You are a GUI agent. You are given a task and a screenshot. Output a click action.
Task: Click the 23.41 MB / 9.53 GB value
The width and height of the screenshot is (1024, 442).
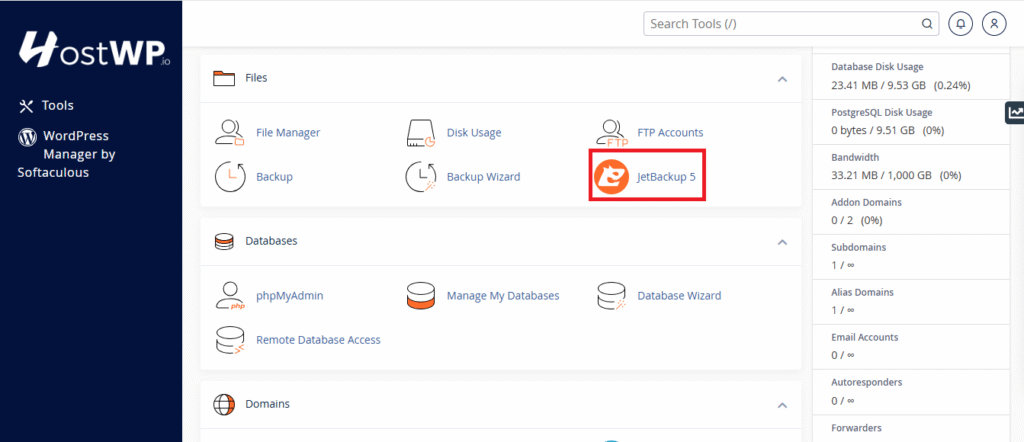pyautogui.click(x=879, y=85)
